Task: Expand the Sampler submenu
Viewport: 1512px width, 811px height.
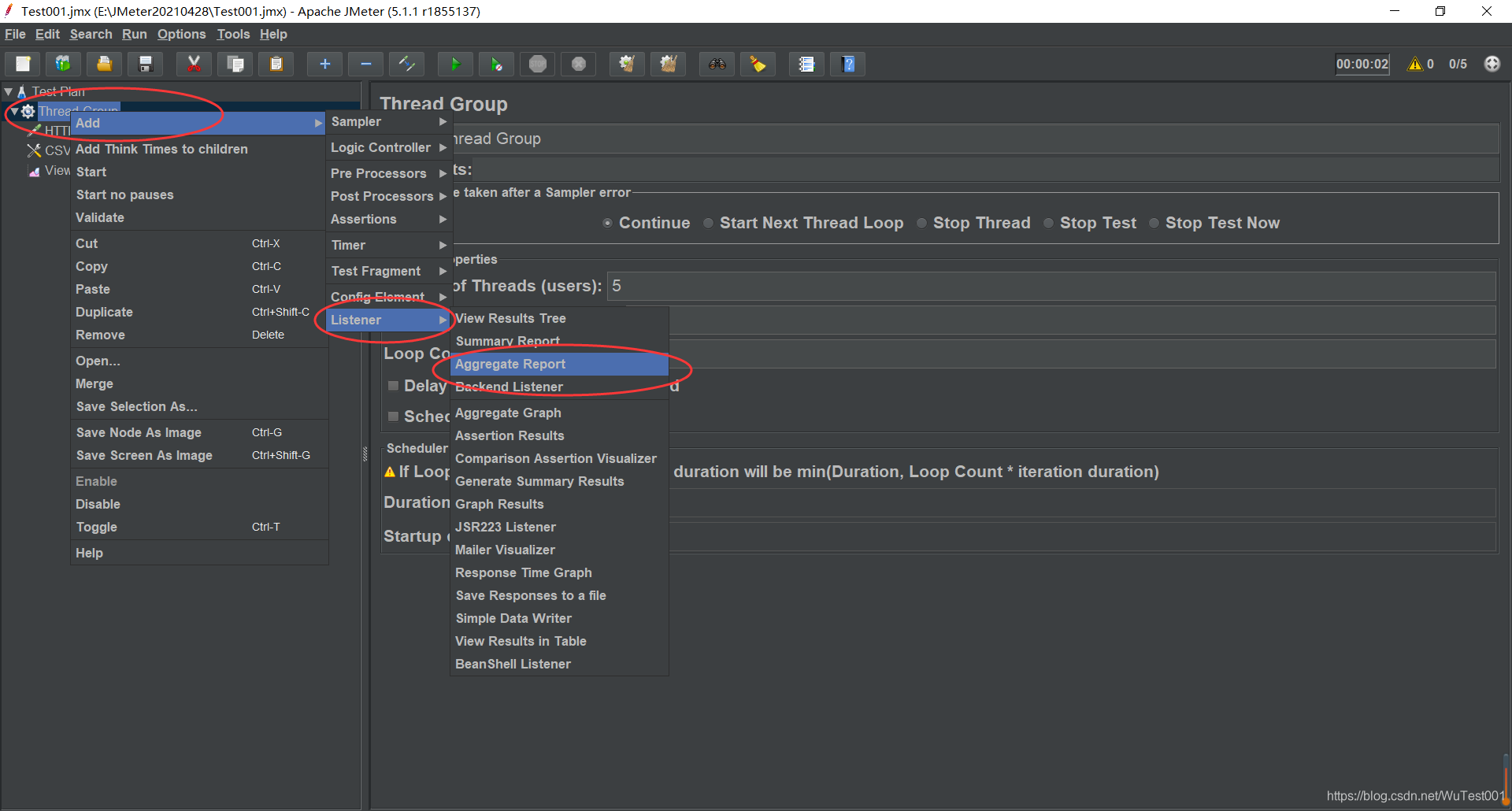Action: pyautogui.click(x=388, y=122)
